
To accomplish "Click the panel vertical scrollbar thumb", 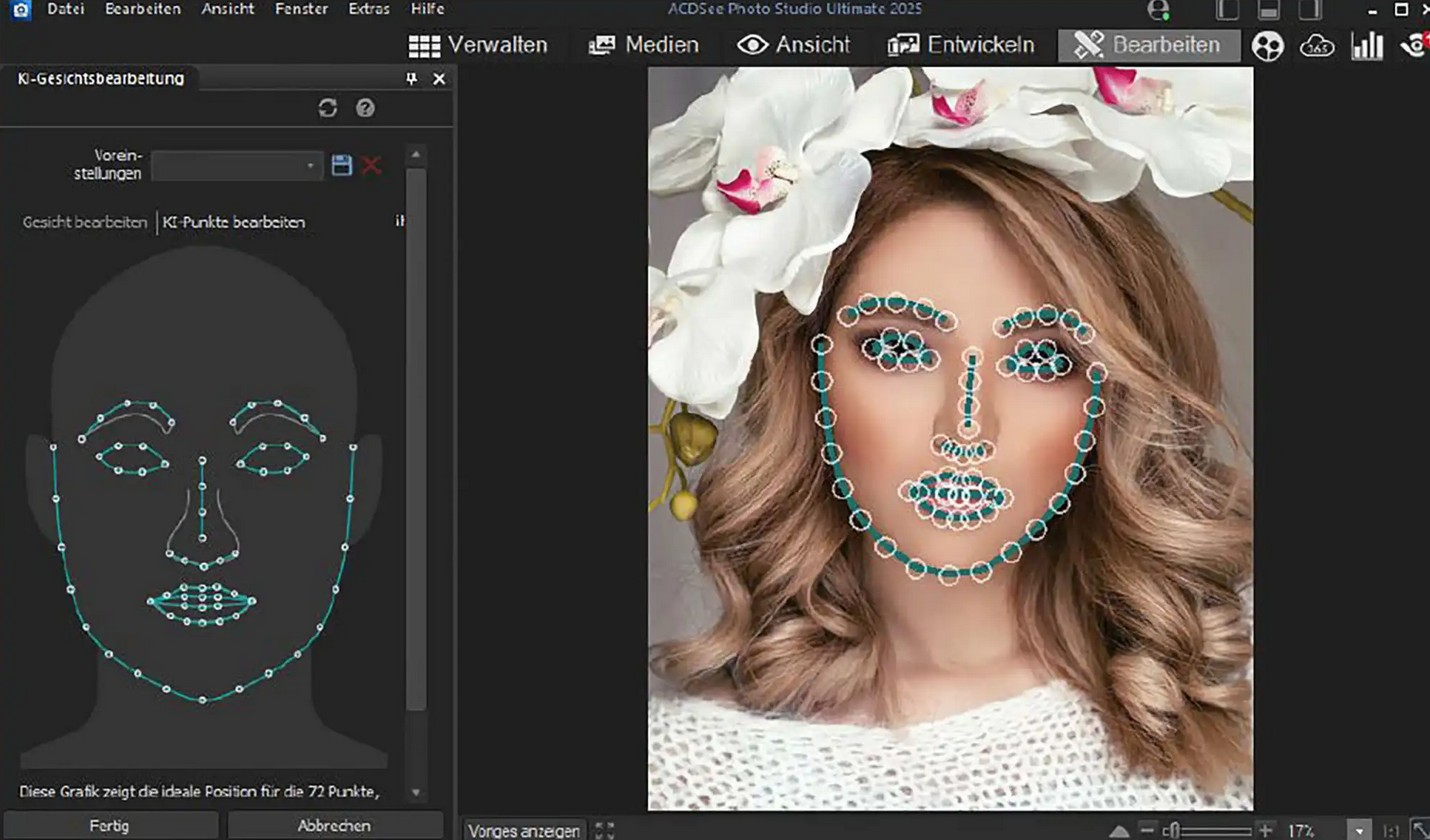I will pos(416,440).
